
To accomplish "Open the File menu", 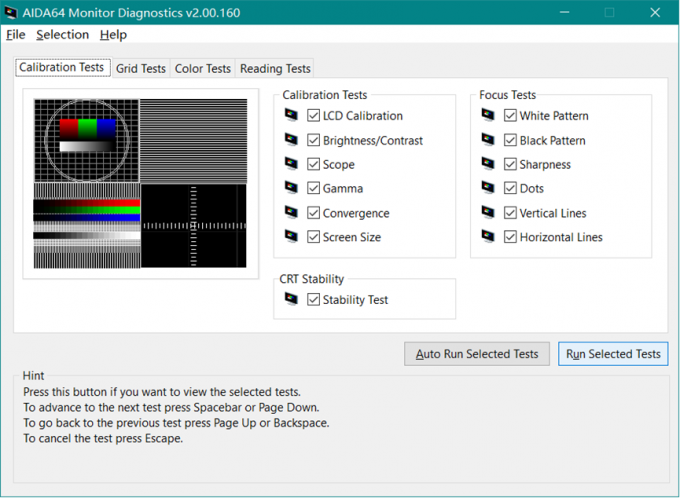I will point(15,35).
